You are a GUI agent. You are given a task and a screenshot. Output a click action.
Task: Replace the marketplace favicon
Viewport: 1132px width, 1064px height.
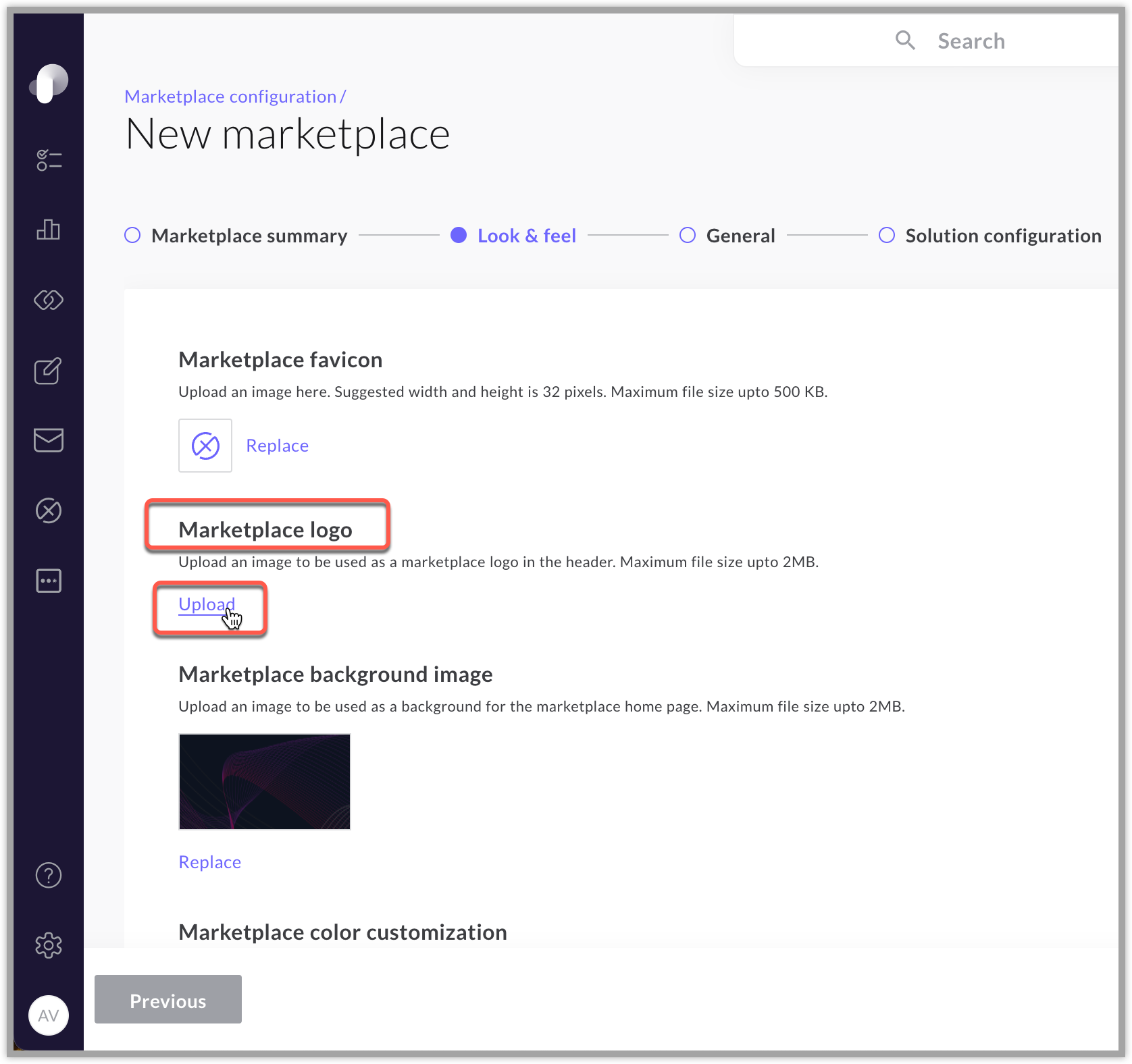coord(276,445)
